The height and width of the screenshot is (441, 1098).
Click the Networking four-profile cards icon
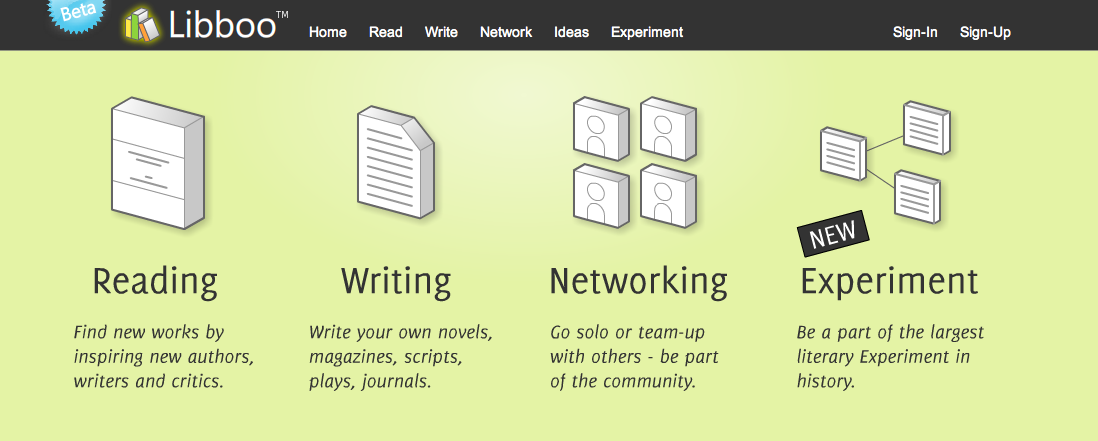(x=635, y=162)
